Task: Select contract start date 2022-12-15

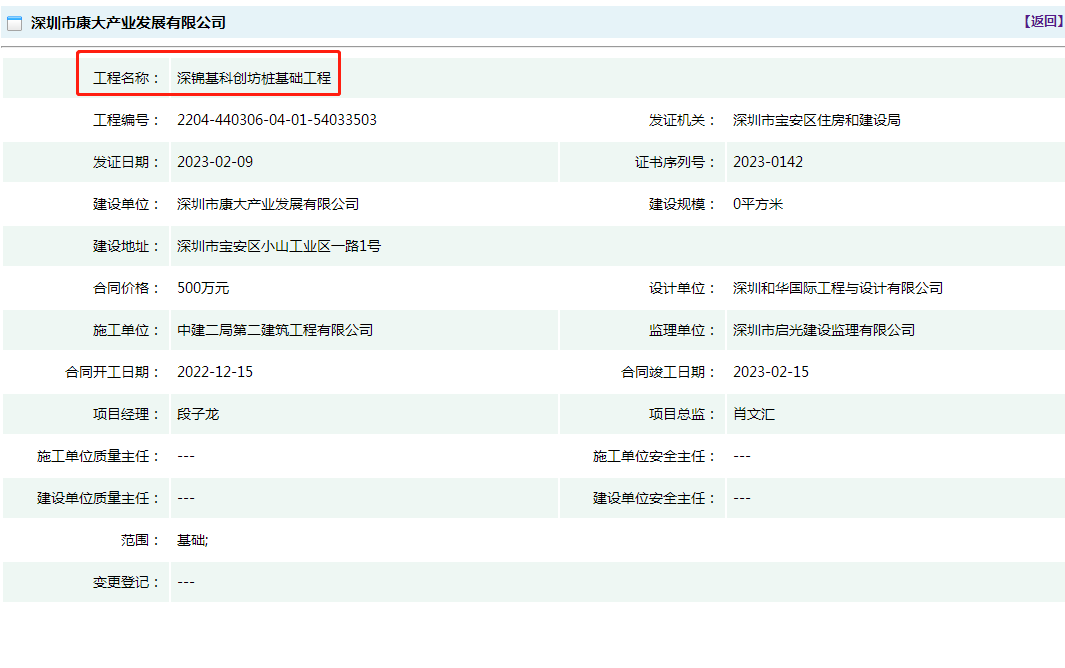Action: pos(215,372)
